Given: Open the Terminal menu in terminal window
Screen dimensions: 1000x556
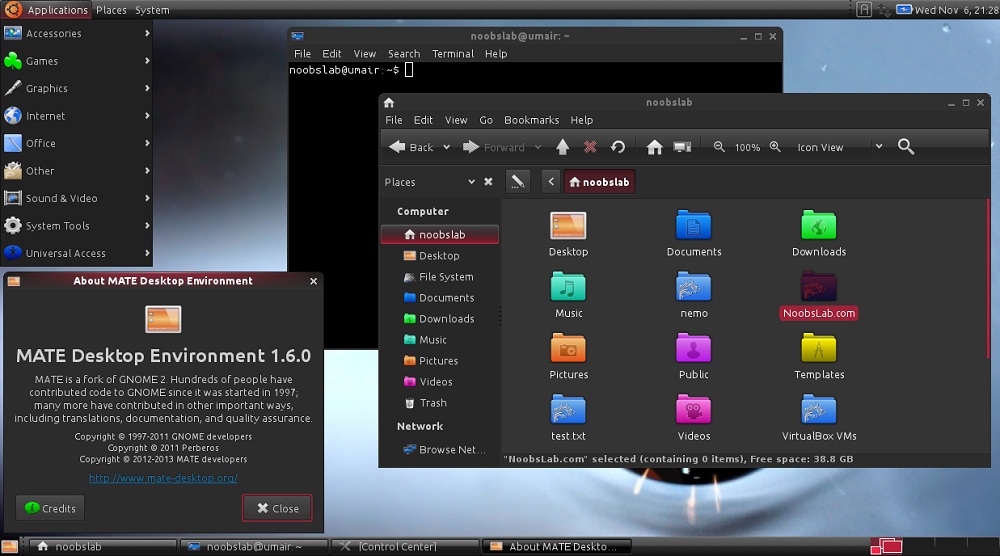Looking at the screenshot, I should [x=453, y=54].
